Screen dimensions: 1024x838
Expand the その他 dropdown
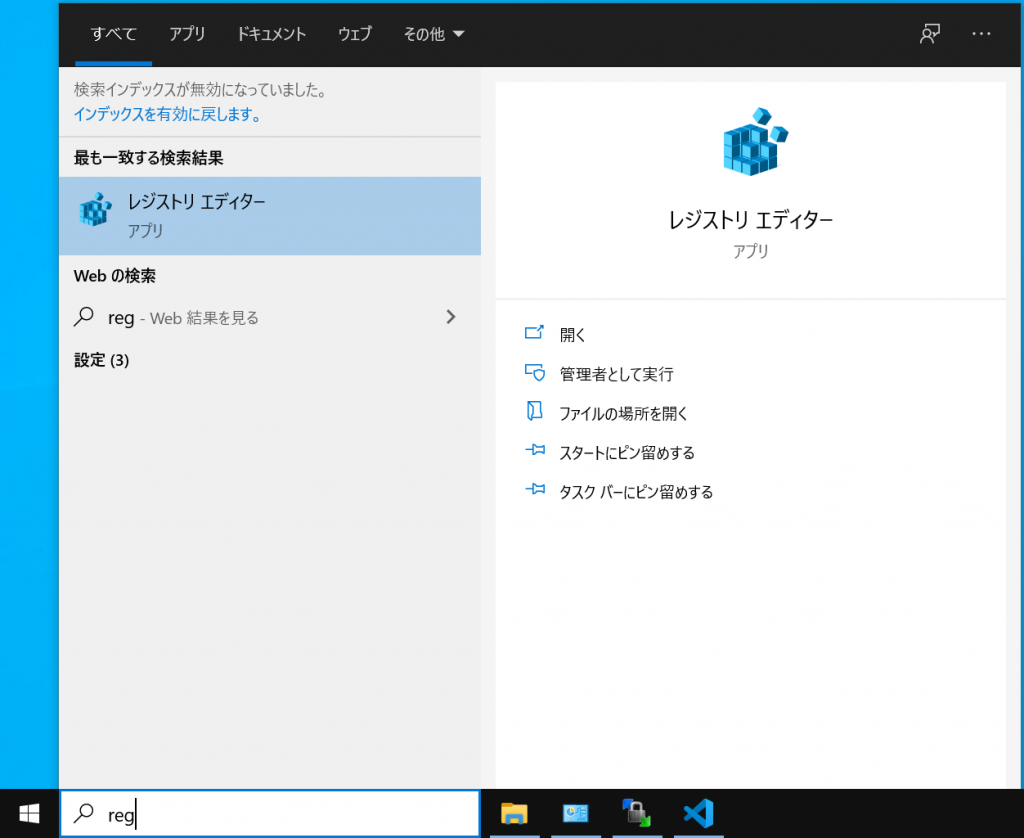point(434,34)
